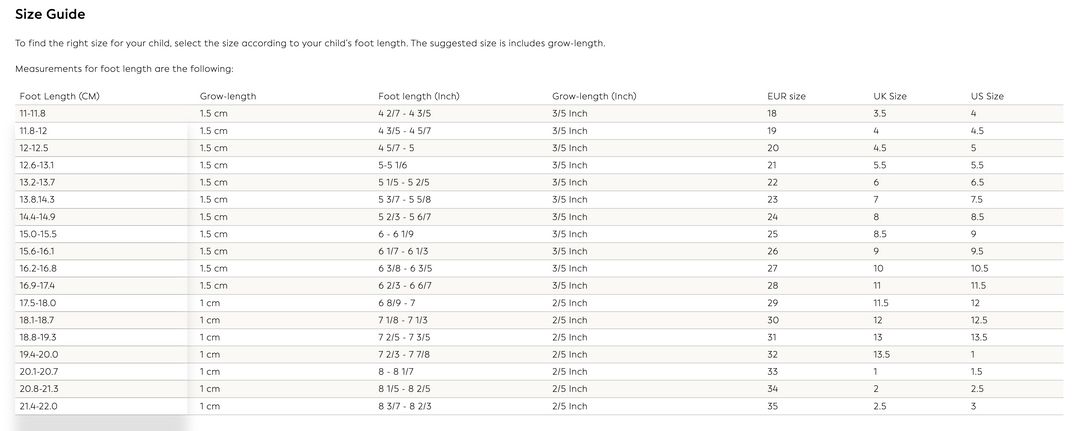This screenshot has height=431, width=1080.
Task: Select the 17.5-18.0 foot length cell
Action: coord(38,303)
